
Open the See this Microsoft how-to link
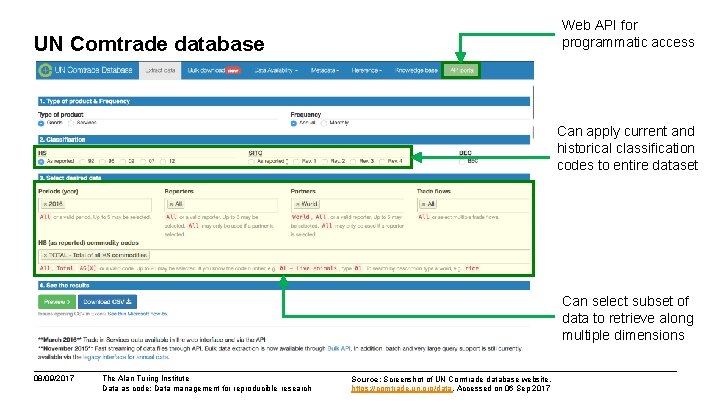137,314
